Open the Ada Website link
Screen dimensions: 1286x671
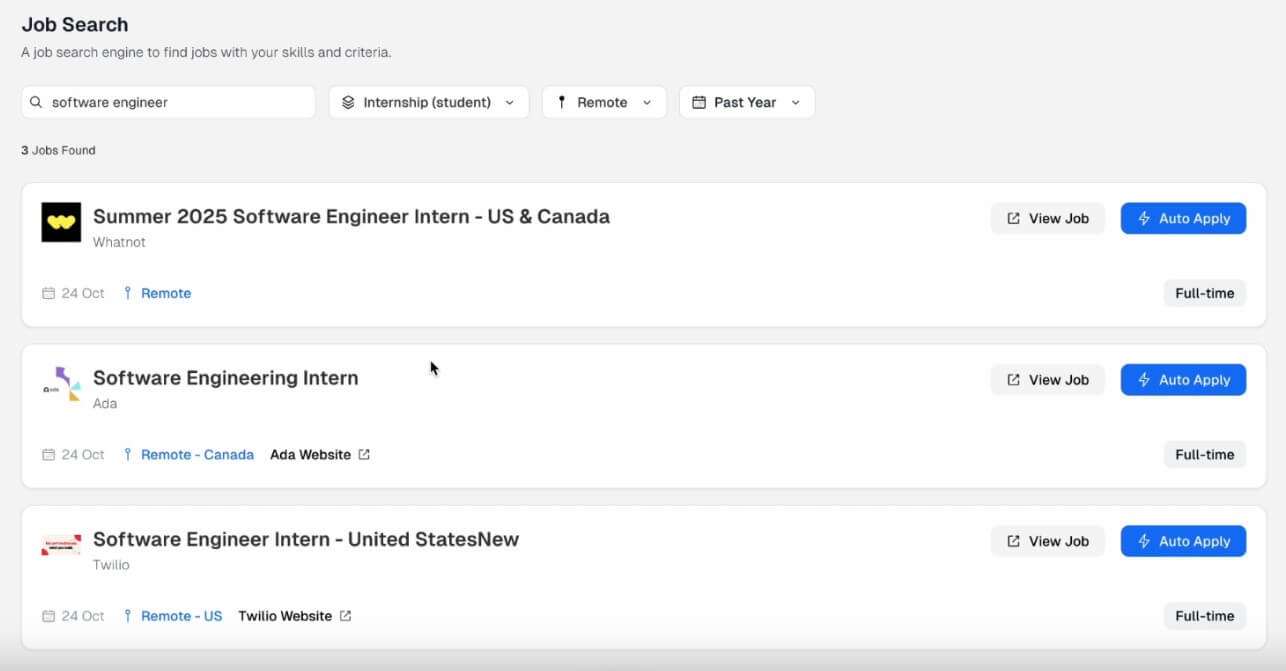[x=310, y=454]
